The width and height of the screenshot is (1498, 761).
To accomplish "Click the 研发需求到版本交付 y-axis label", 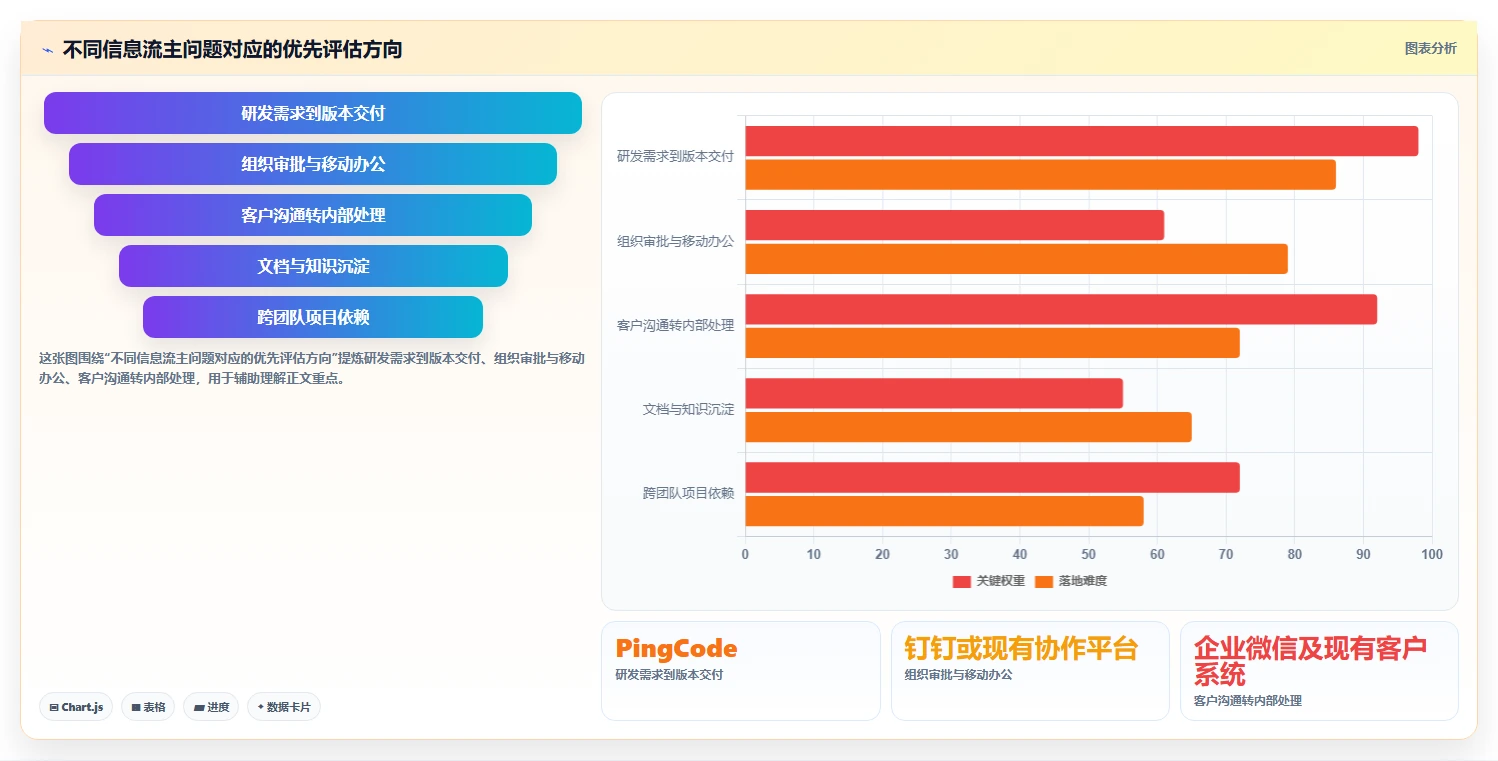I will (675, 157).
